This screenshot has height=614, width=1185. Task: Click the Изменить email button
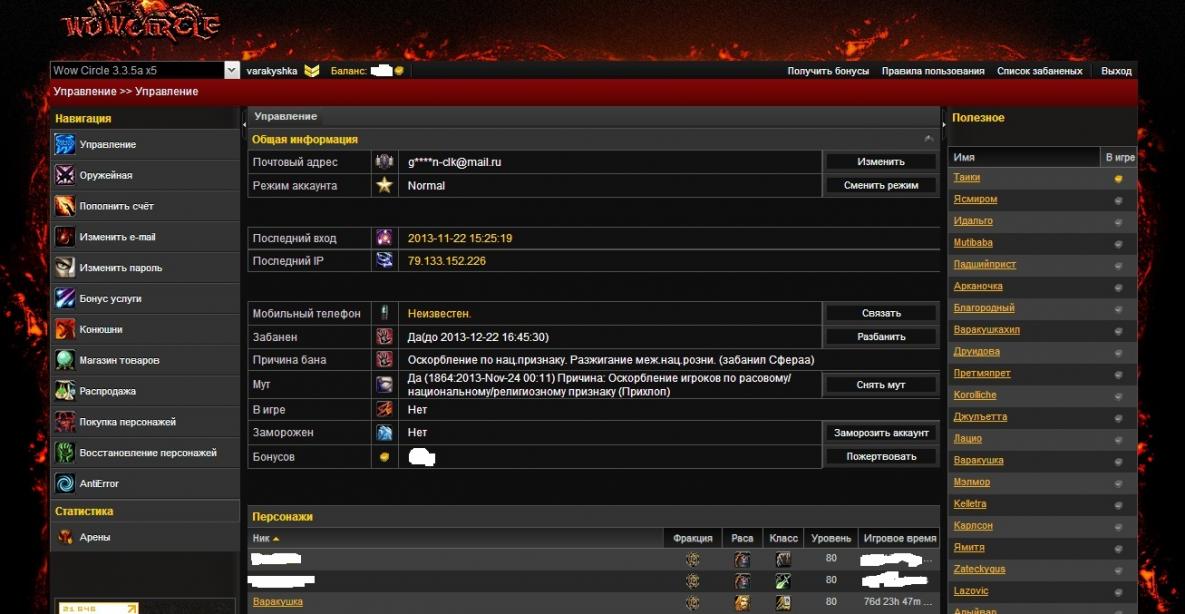880,162
